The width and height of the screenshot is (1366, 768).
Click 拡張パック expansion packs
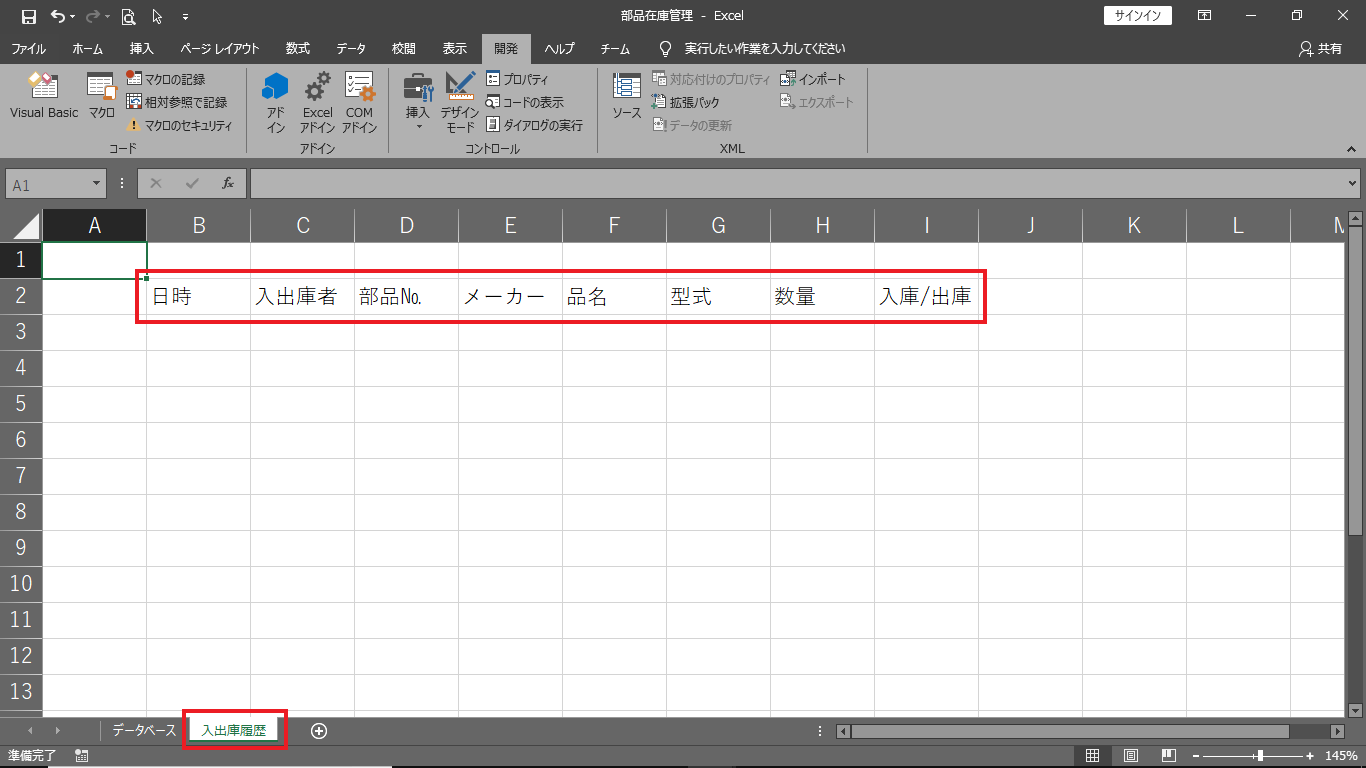[685, 102]
